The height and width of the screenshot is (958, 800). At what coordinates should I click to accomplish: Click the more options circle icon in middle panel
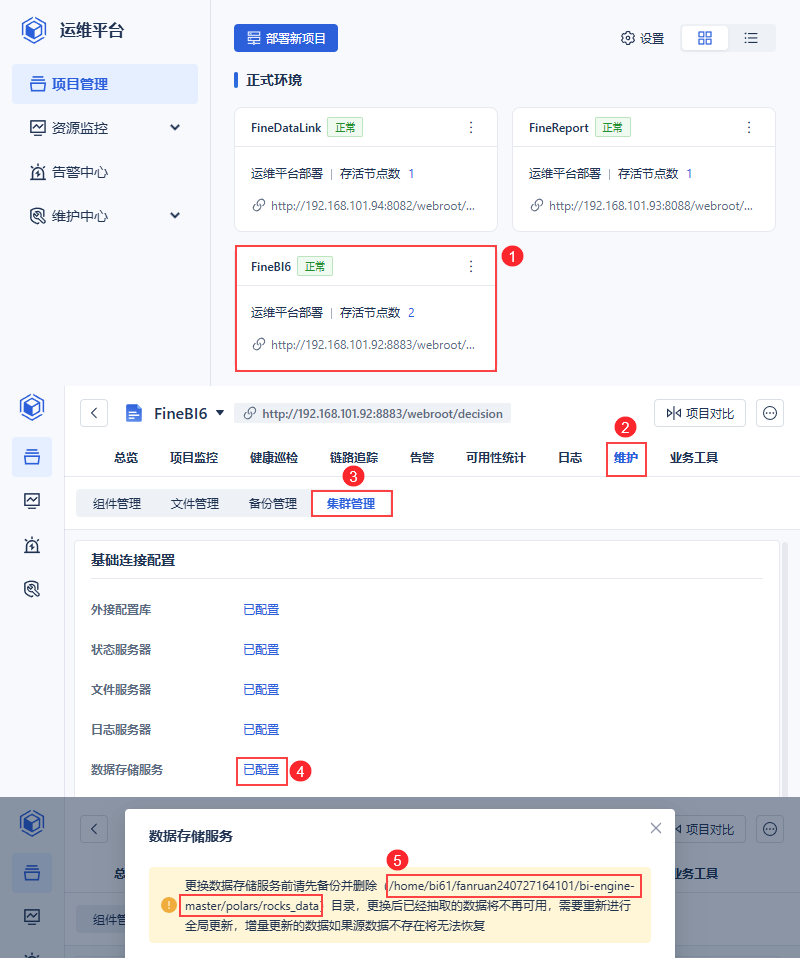[769, 414]
